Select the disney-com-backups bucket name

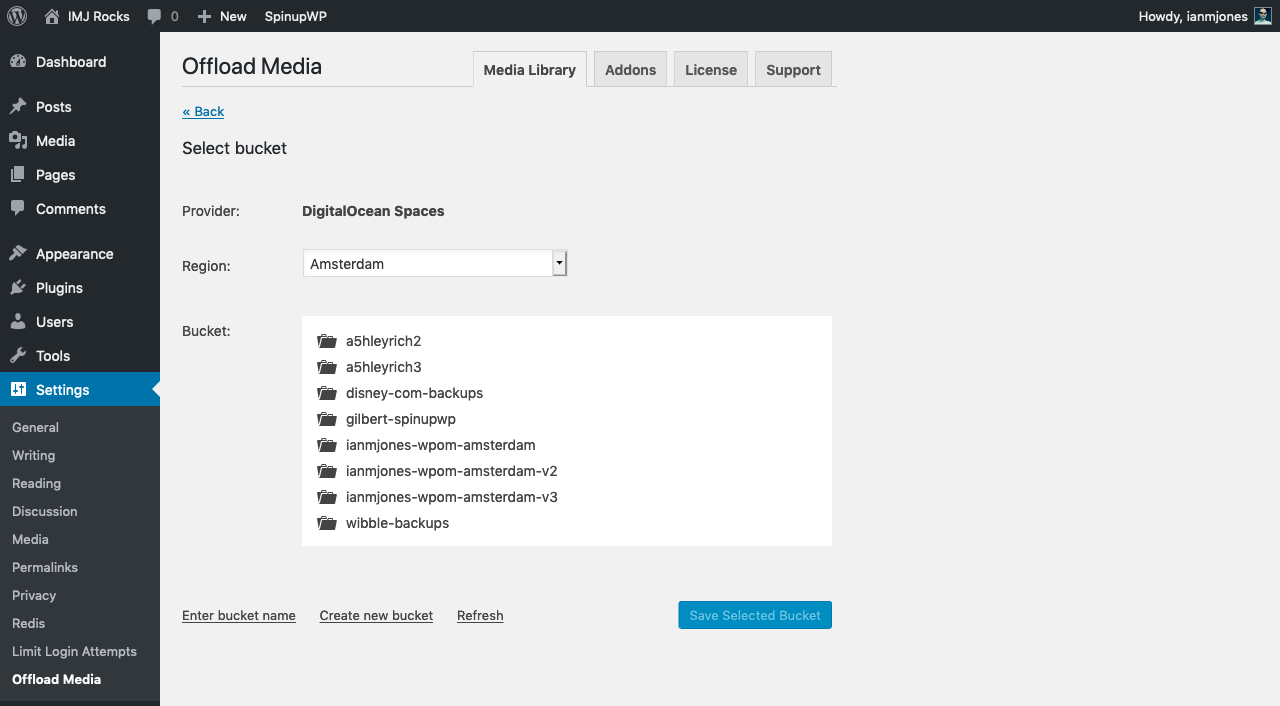tap(414, 393)
